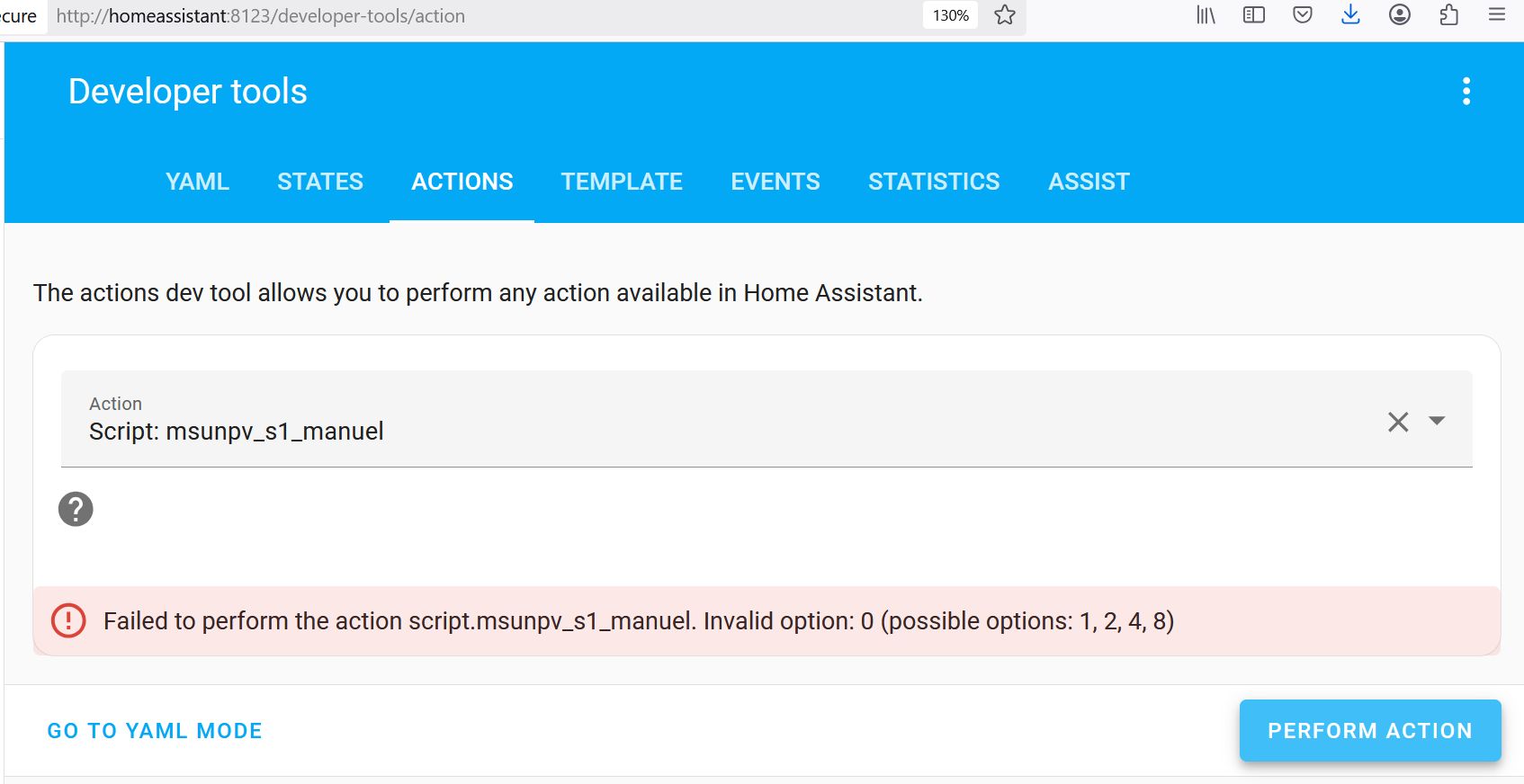Go to the EVENTS tab
This screenshot has height=784, width=1524.
tap(775, 182)
